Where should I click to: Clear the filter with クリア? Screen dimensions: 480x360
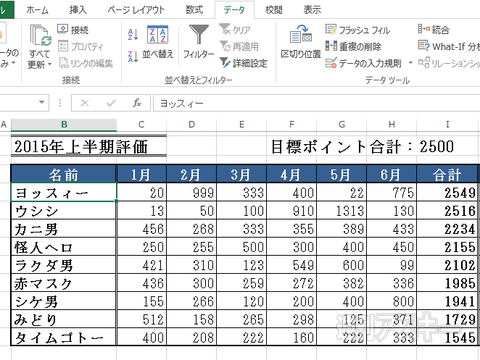(235, 30)
